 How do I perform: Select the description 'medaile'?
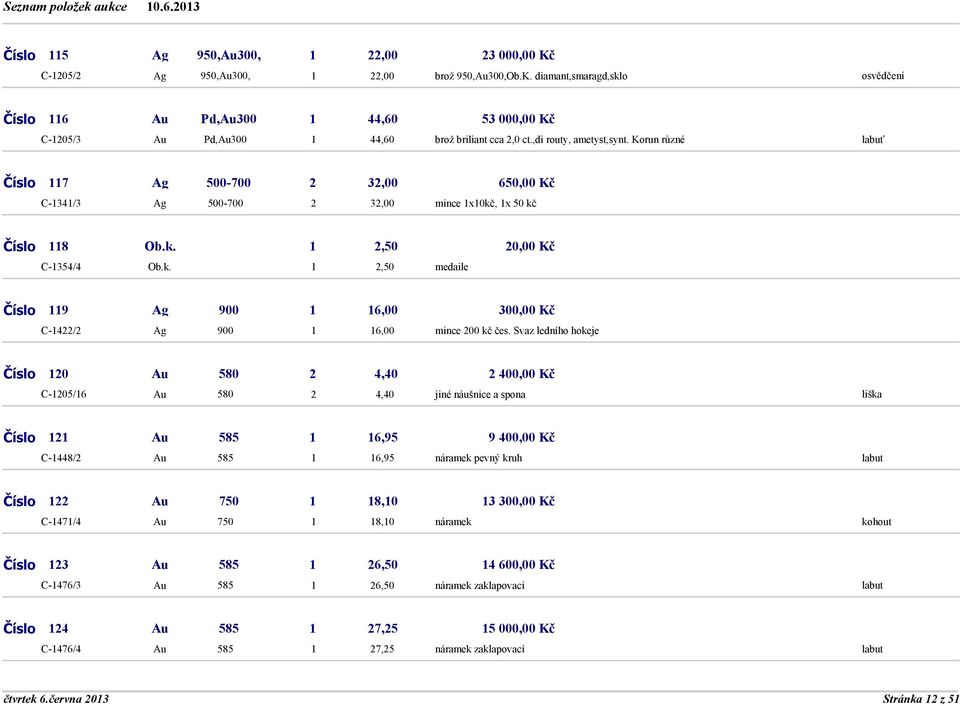tap(451, 267)
